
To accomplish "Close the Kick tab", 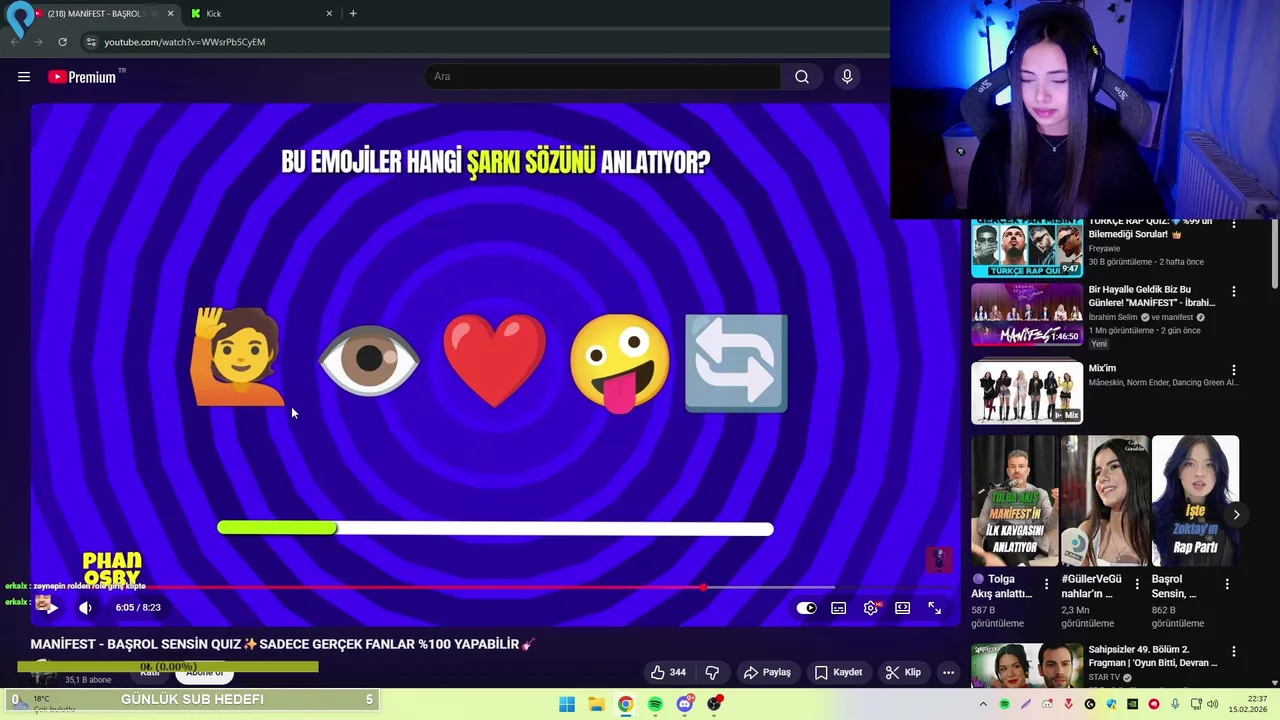I will point(329,13).
